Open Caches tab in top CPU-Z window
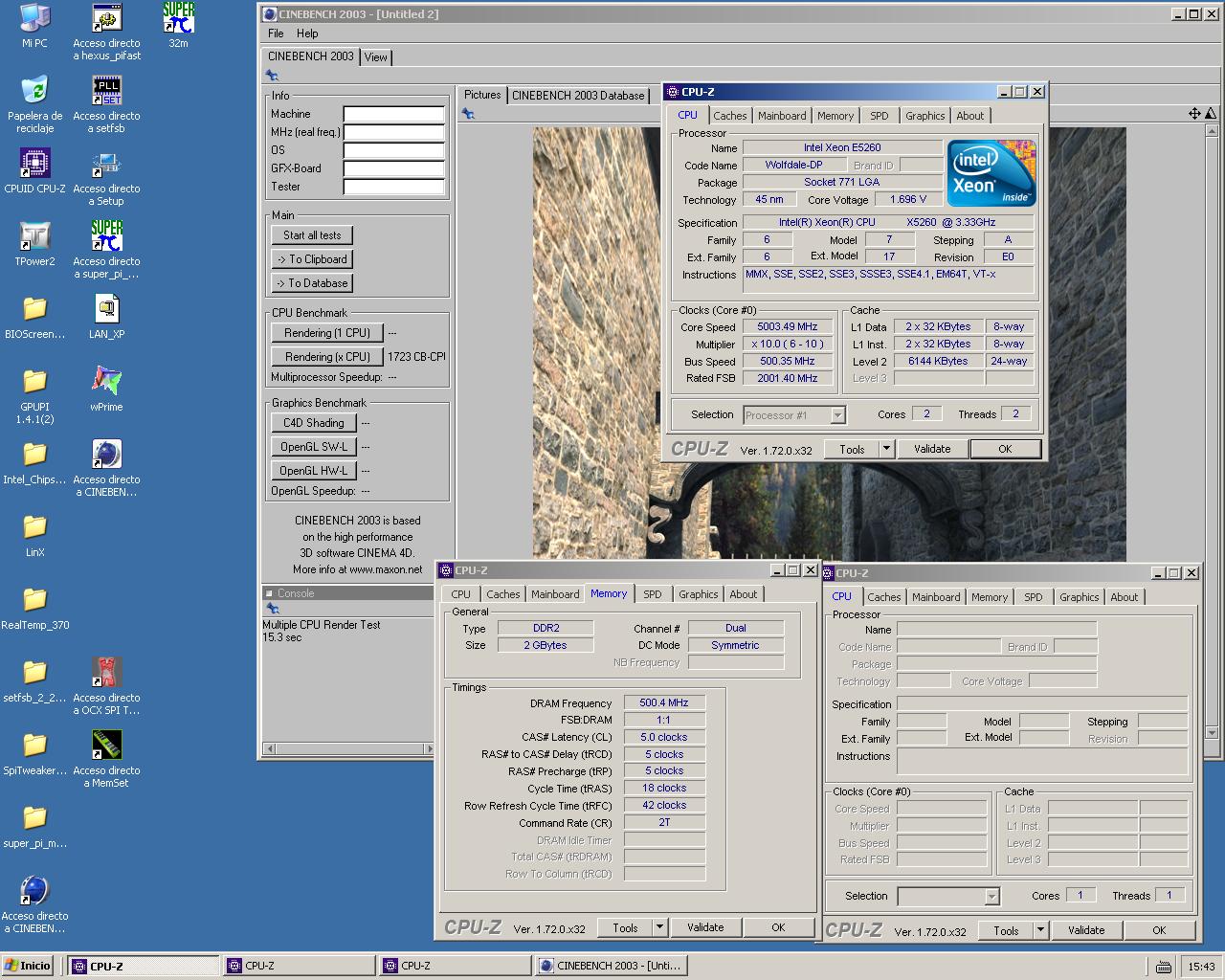 click(729, 116)
